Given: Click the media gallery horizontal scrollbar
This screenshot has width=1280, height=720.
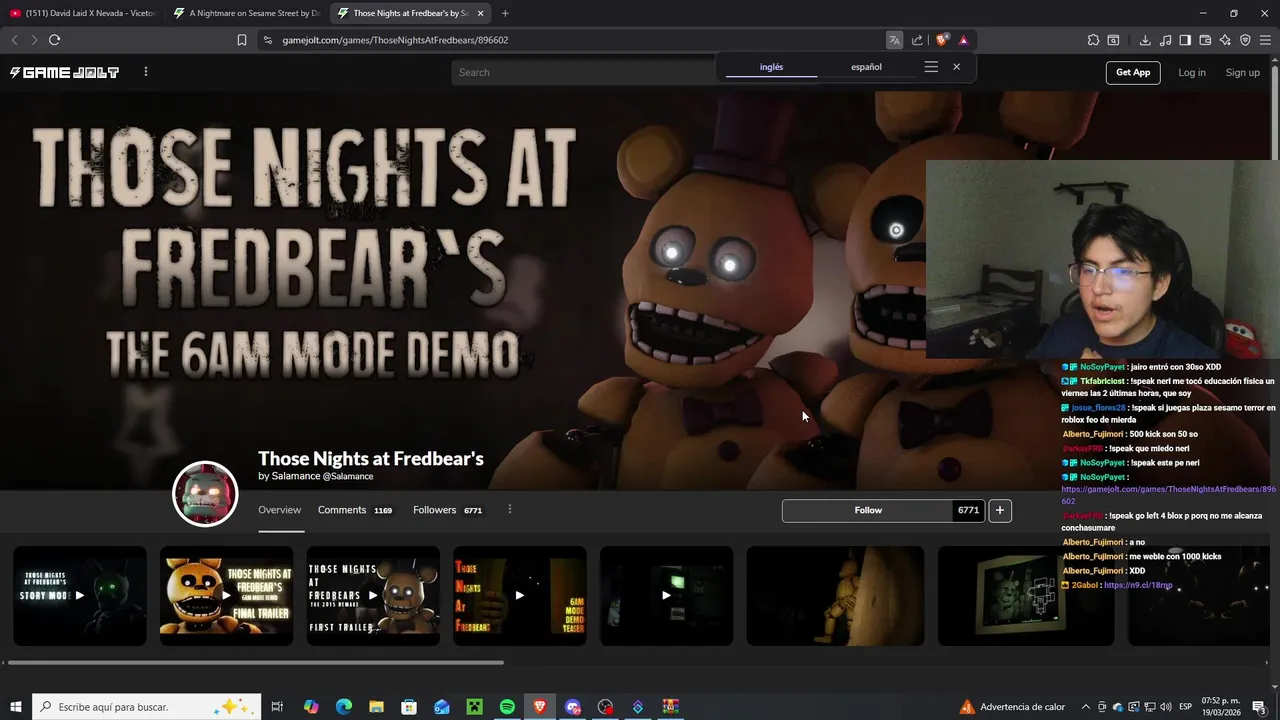Looking at the screenshot, I should [255, 662].
